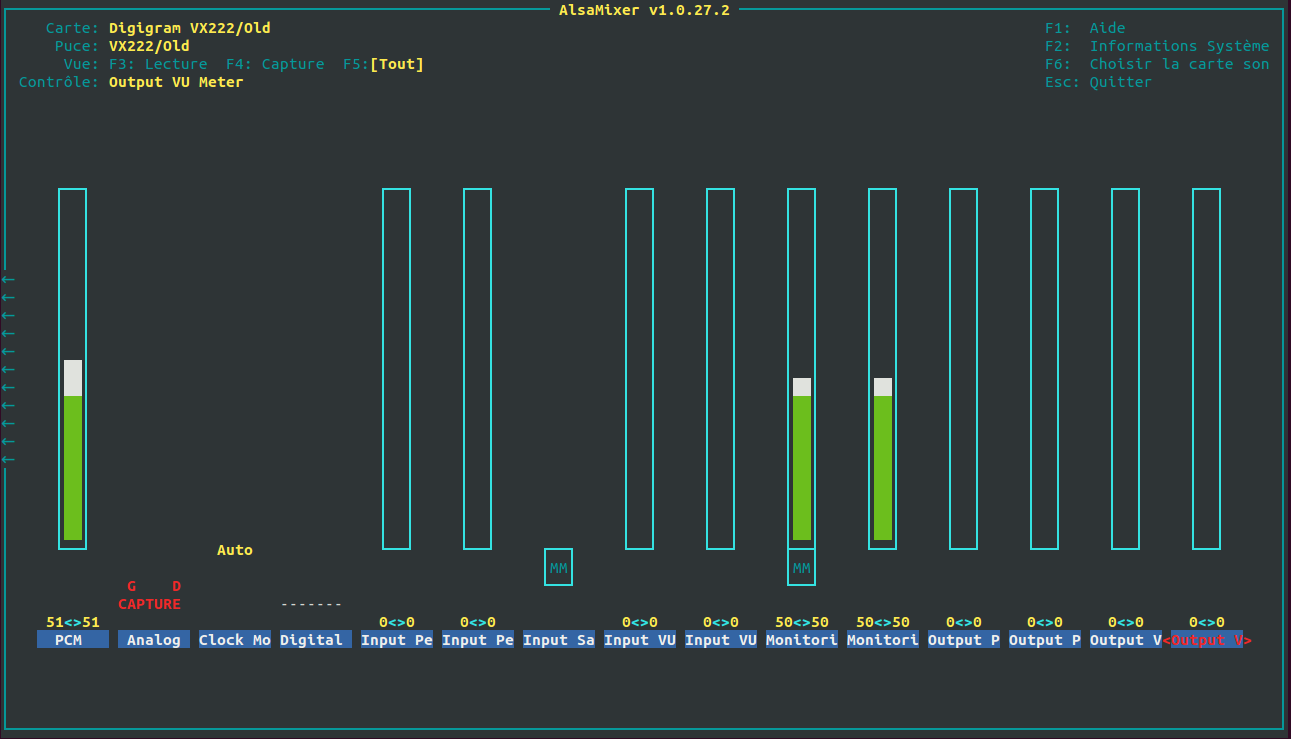Click the unselected Output V meter bar

pos(1125,369)
